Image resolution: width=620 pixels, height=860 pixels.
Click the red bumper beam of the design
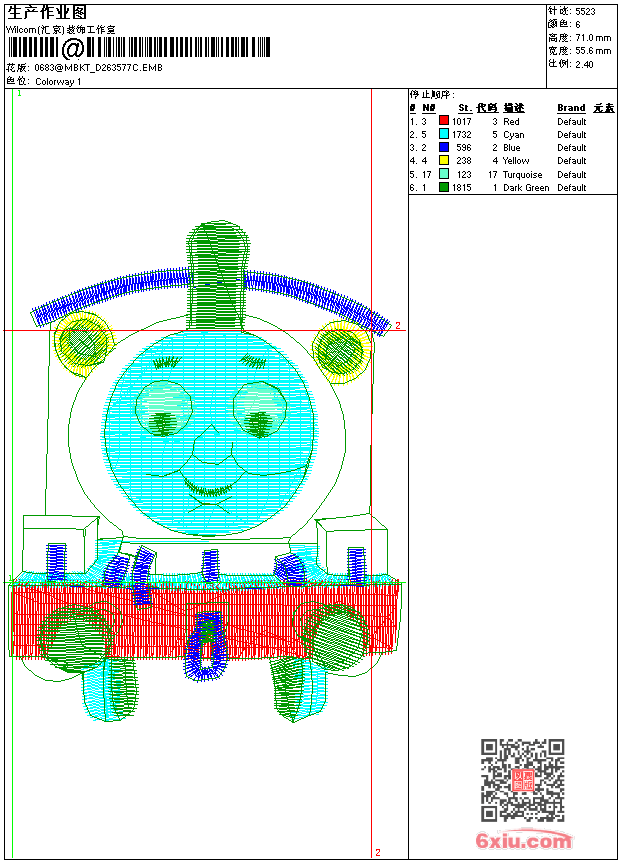205,619
